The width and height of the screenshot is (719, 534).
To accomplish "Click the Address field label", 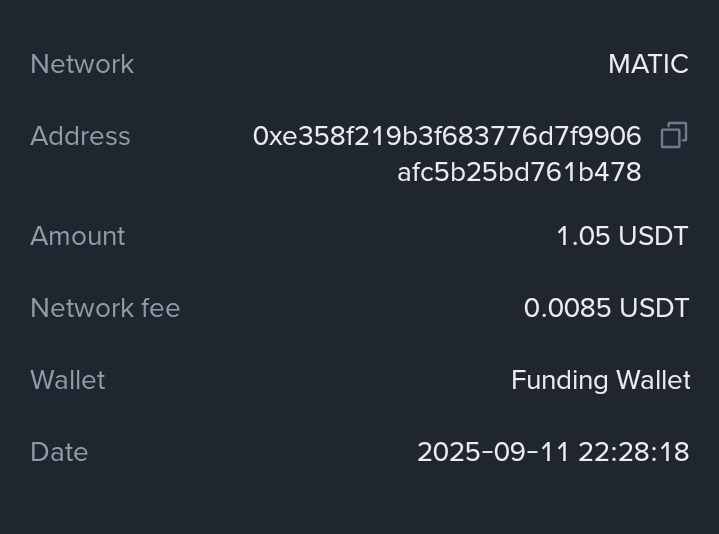I will click(80, 136).
